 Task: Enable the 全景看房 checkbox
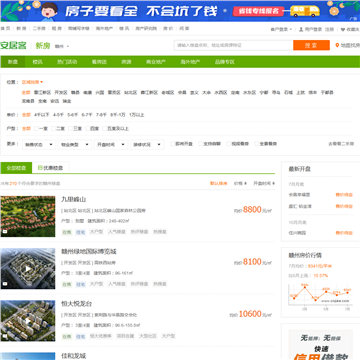(257, 144)
